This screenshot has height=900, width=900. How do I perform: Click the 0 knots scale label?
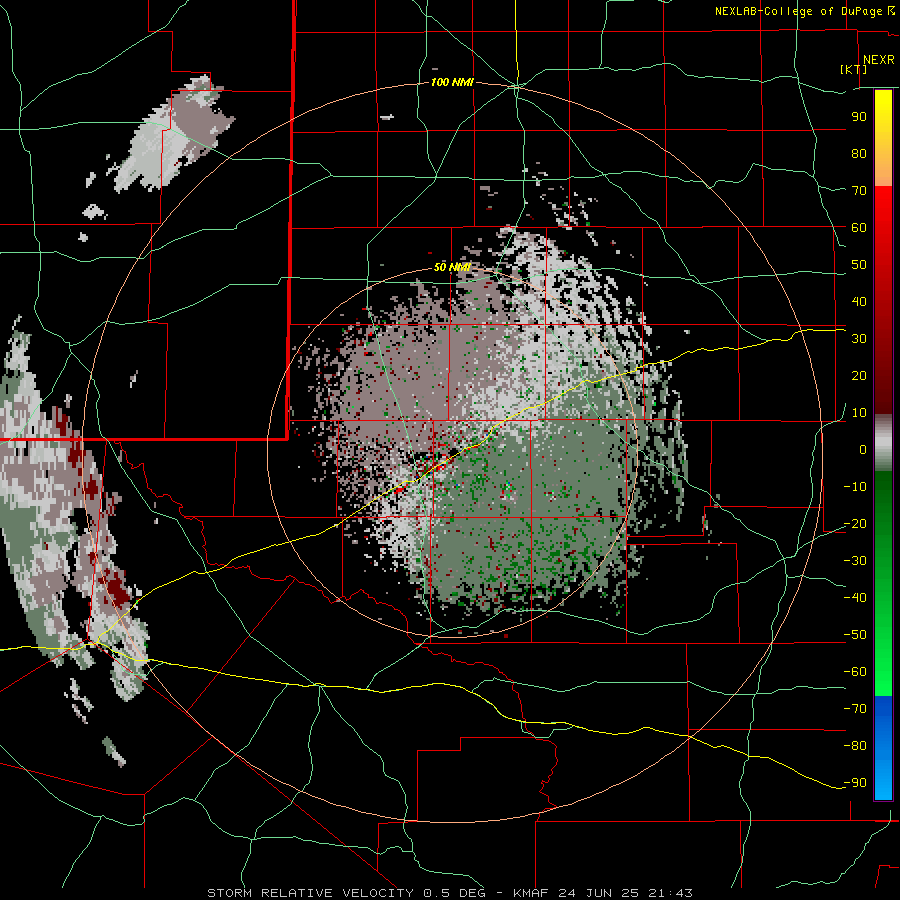click(x=863, y=449)
